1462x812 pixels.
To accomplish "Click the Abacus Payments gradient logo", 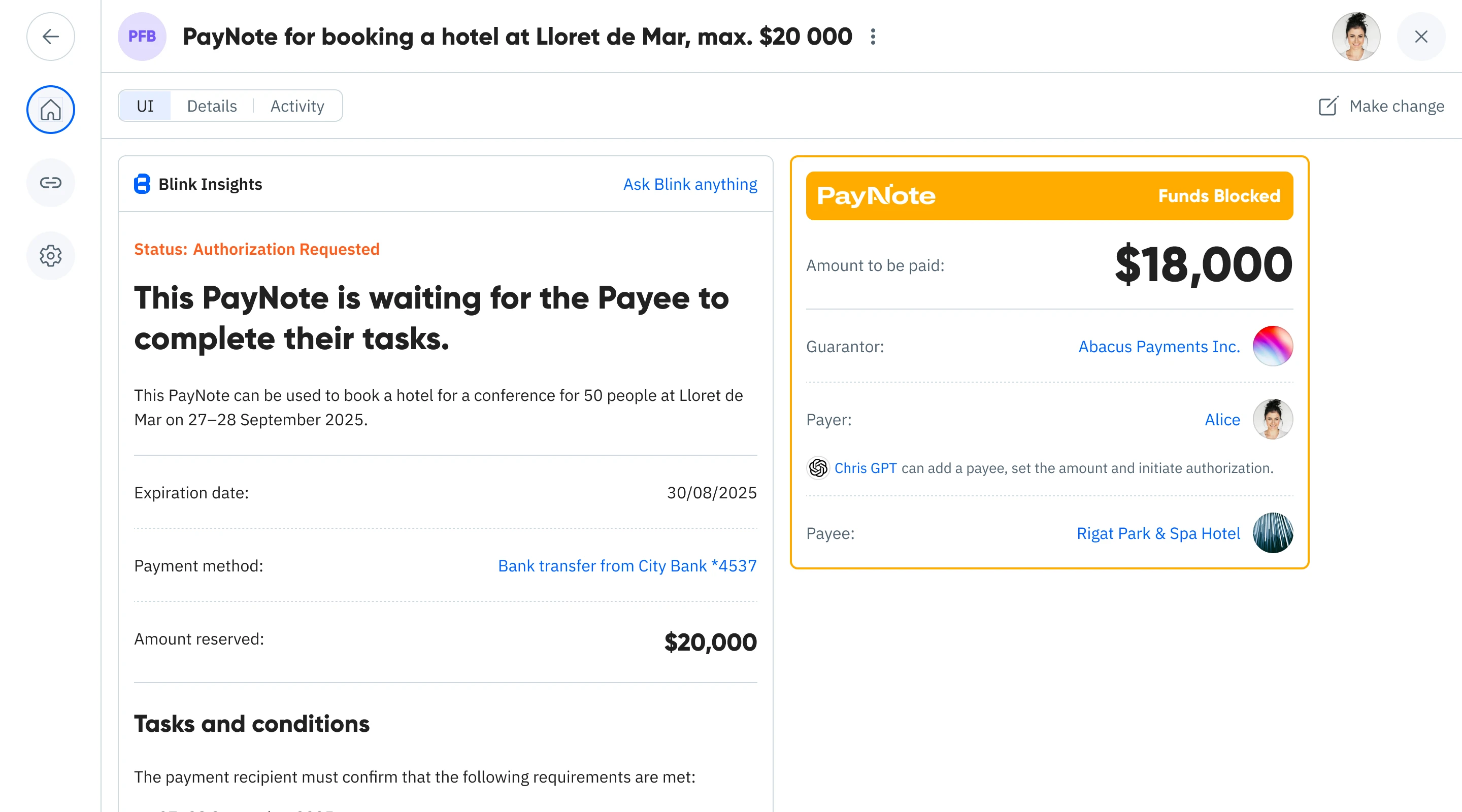I will click(x=1273, y=346).
